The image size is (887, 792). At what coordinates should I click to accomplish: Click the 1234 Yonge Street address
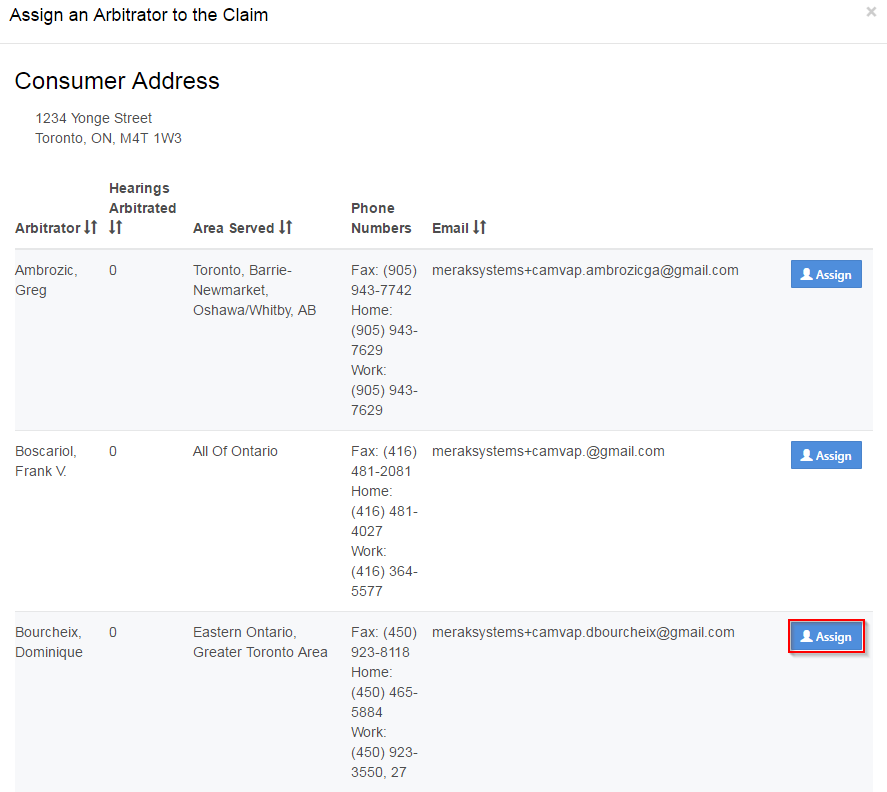[x=94, y=118]
